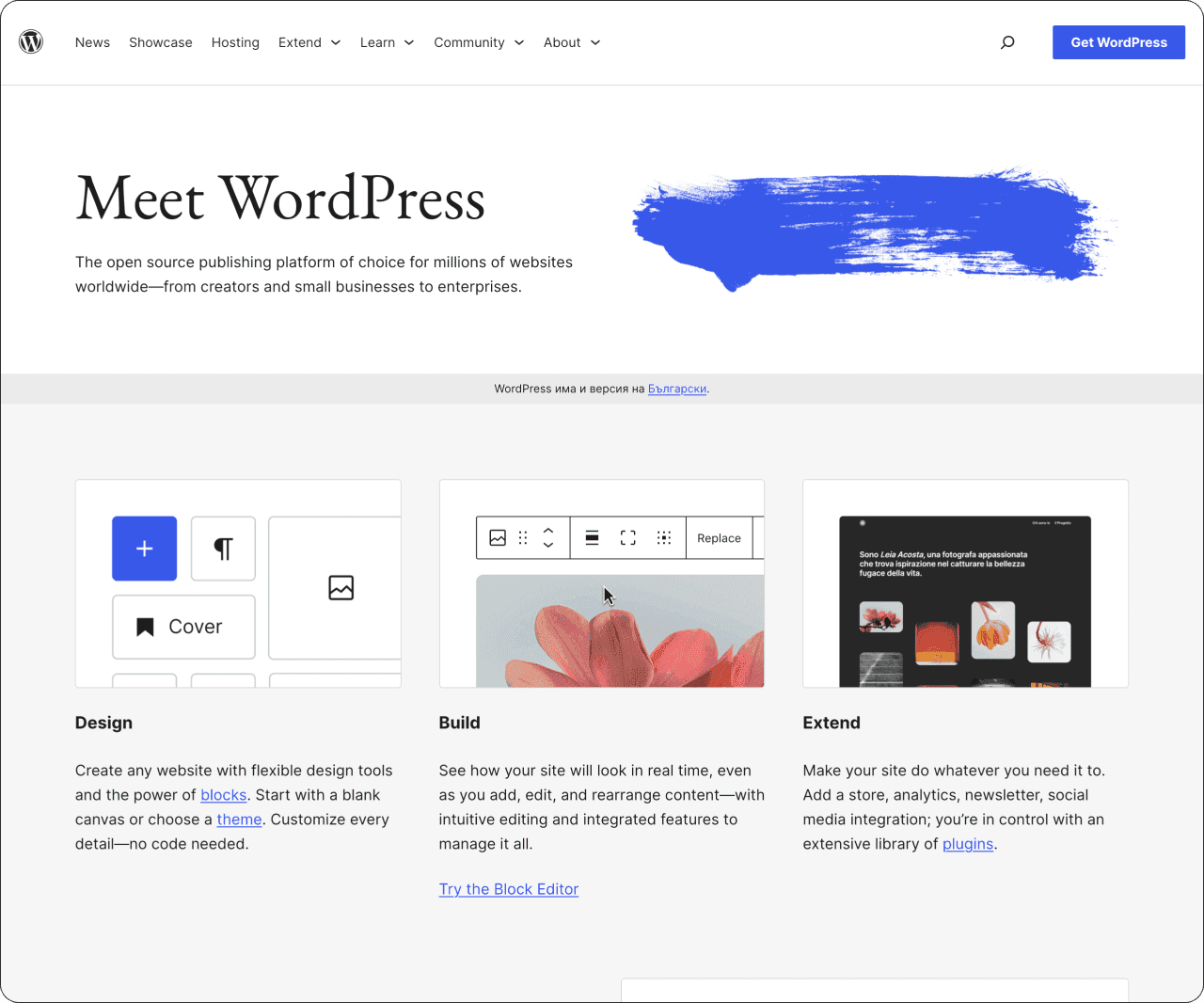Click the Cover bookmark icon
This screenshot has width=1204, height=1003.
(x=145, y=627)
